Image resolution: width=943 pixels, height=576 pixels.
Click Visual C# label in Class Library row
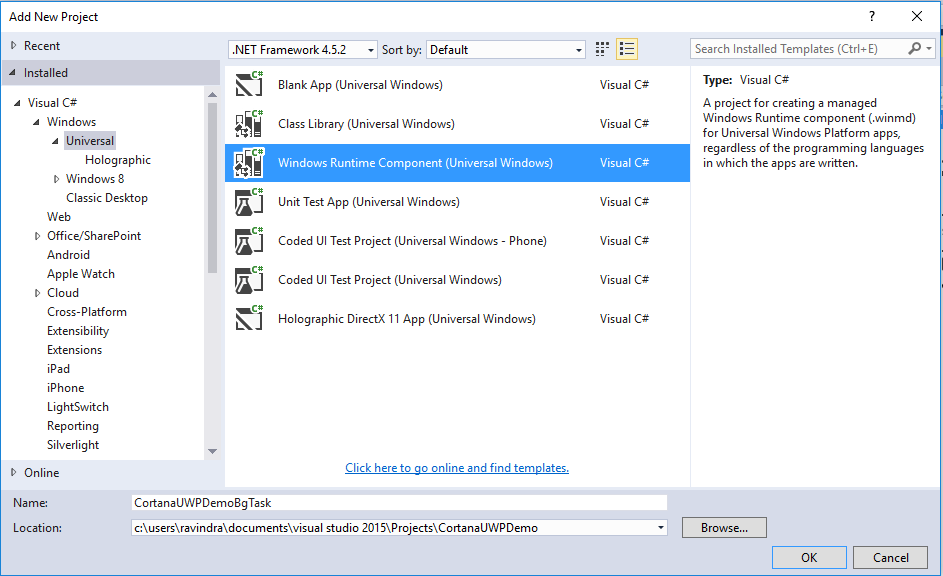click(x=624, y=124)
